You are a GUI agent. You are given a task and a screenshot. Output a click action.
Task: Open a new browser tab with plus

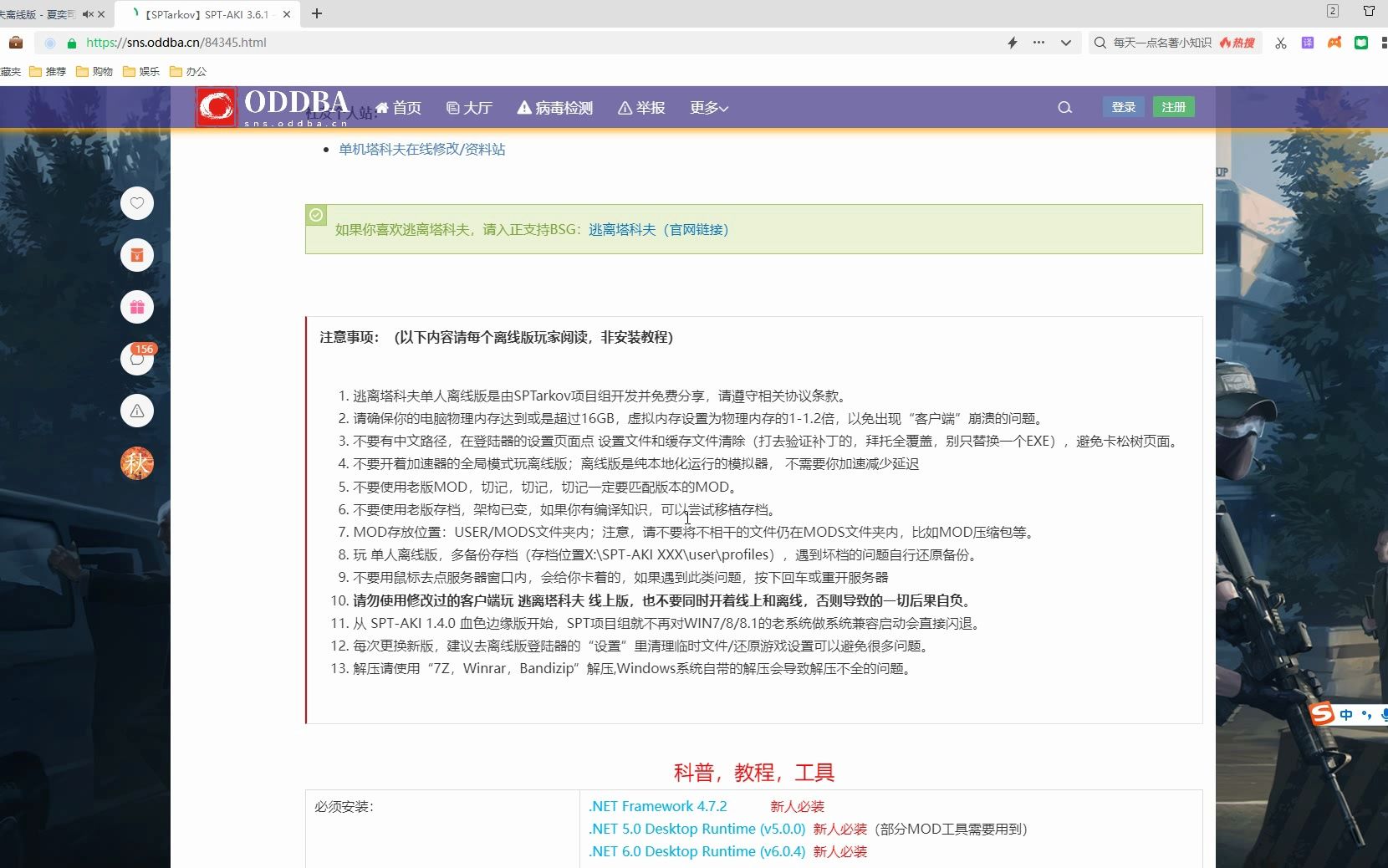coord(316,13)
